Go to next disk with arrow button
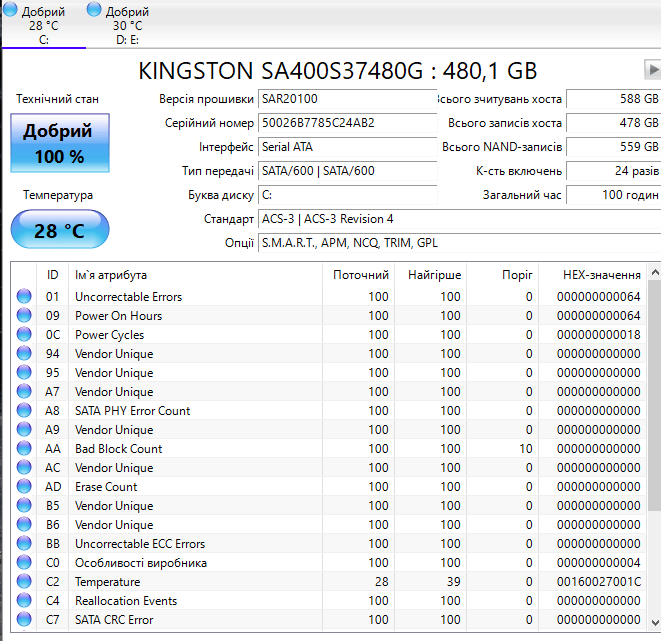 [x=653, y=70]
